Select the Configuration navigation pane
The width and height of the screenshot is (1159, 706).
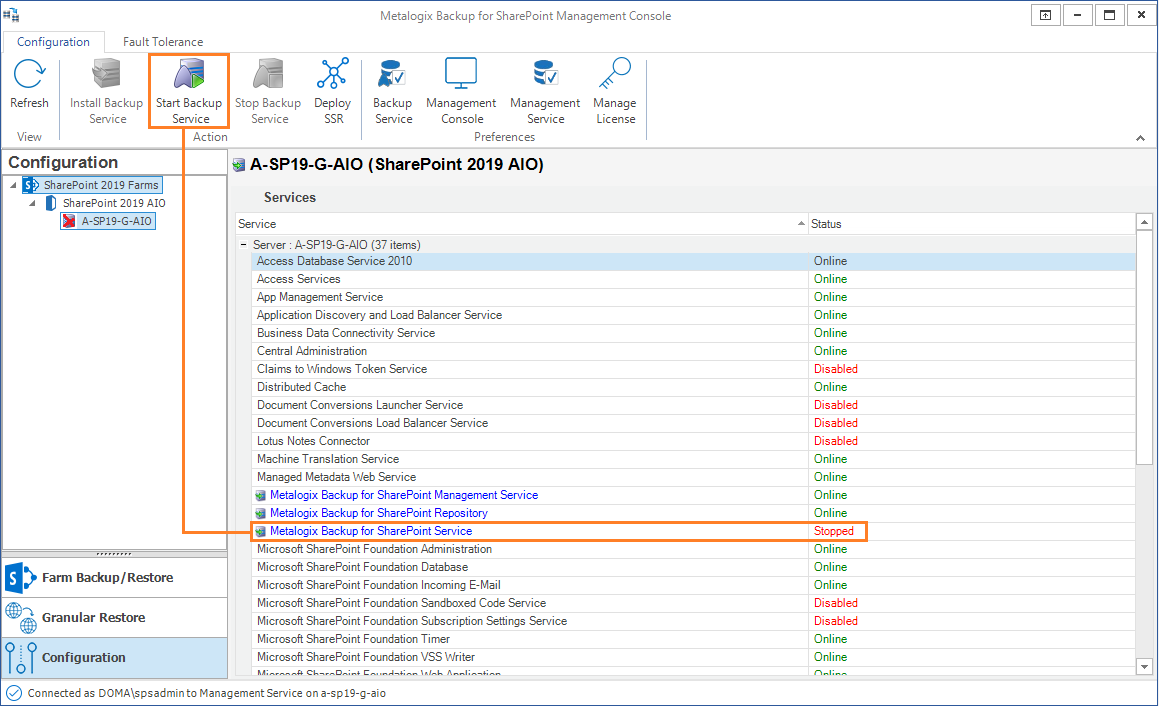coord(115,658)
